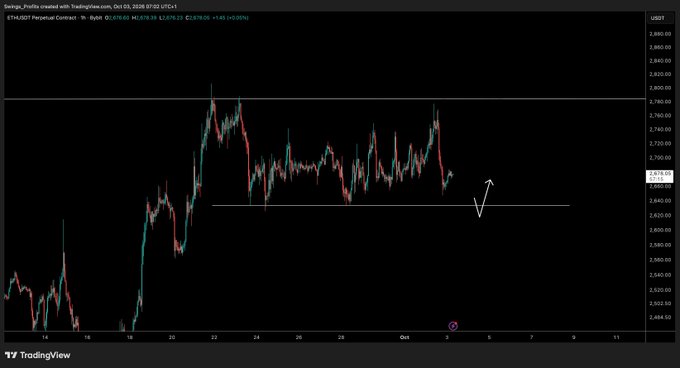Screen dimensions: 680x368
Task: Click the 2,620.00 price axis label
Action: pyautogui.click(x=660, y=215)
